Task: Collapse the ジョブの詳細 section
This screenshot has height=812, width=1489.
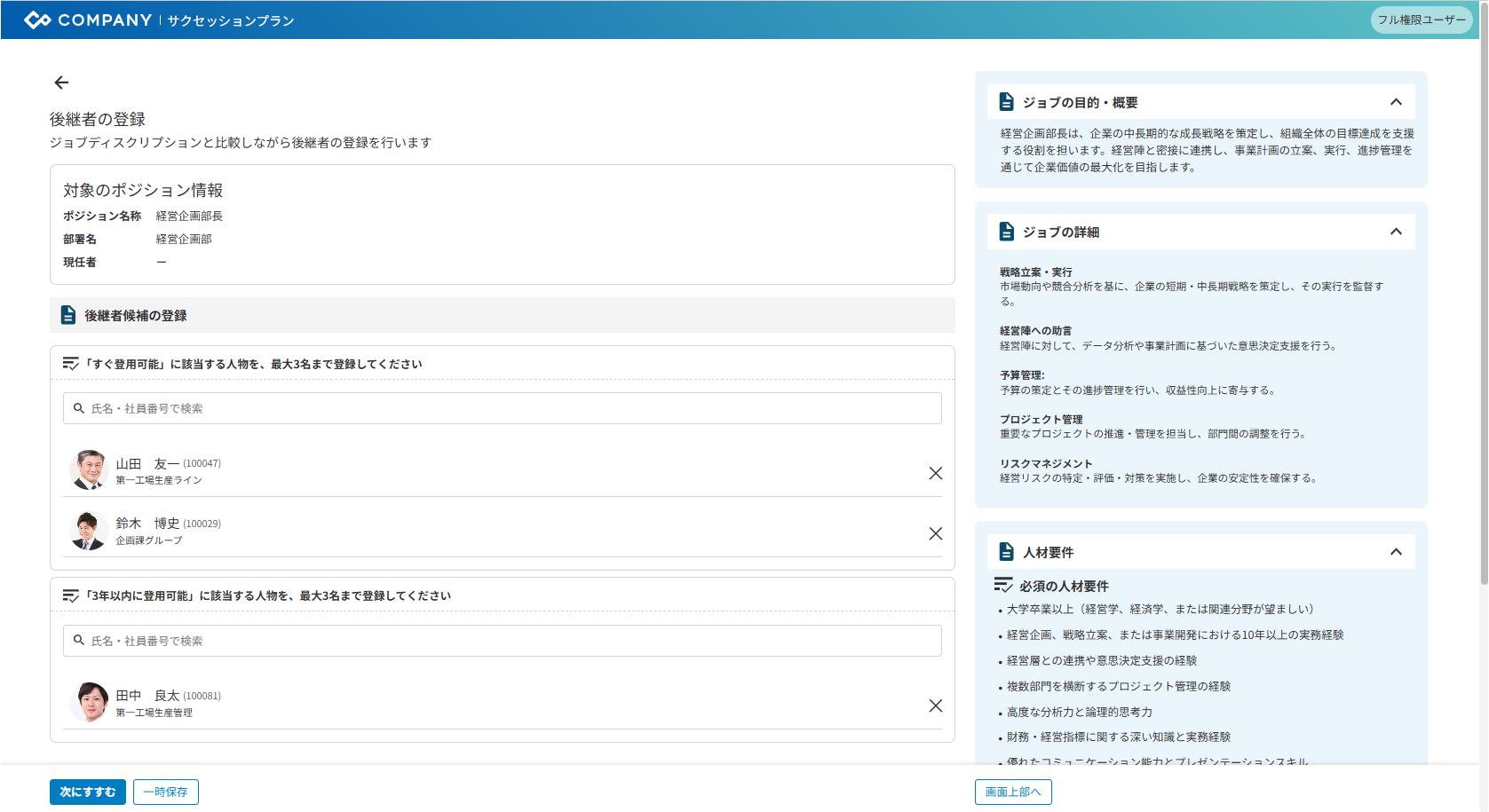Action: pyautogui.click(x=1396, y=232)
